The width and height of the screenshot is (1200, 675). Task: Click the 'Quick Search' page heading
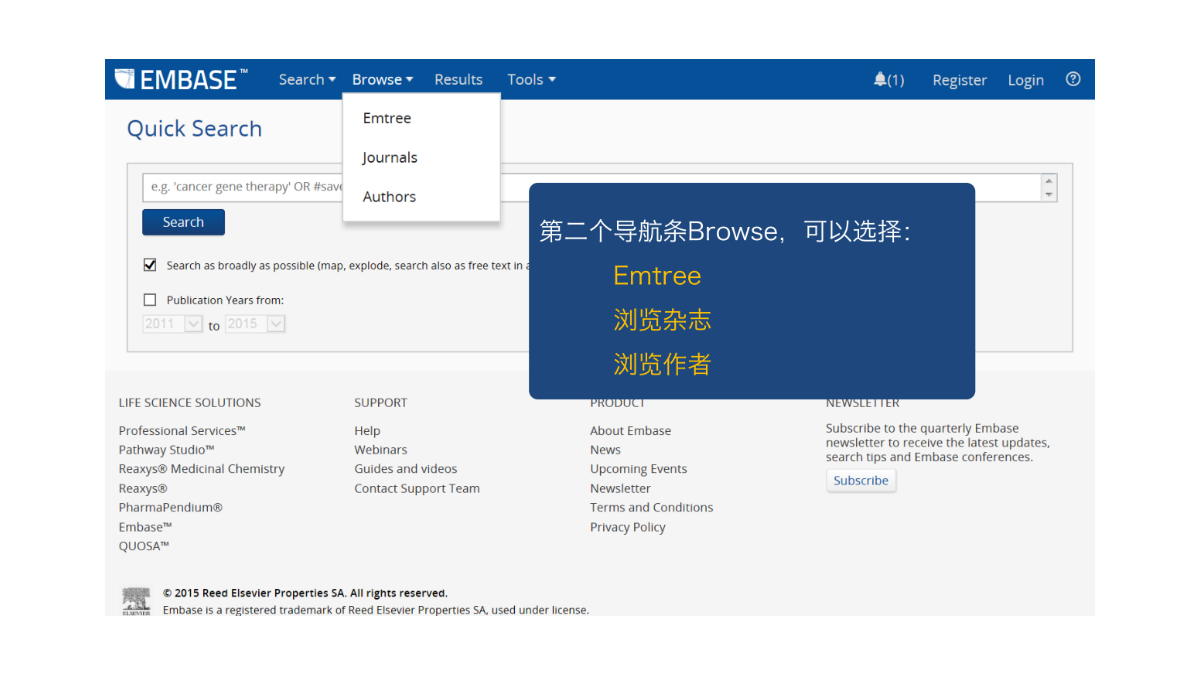click(x=194, y=128)
